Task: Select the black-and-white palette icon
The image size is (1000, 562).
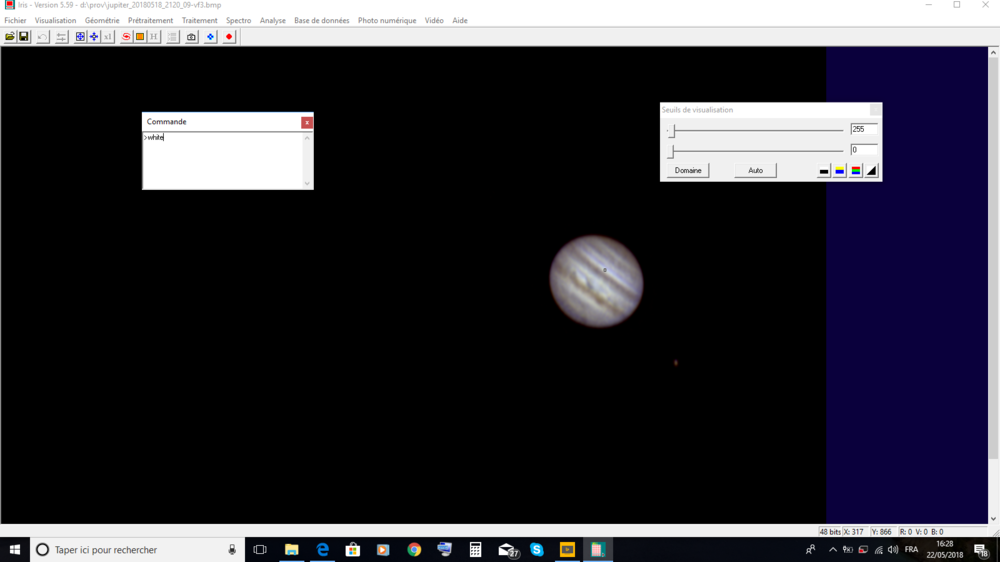Action: 824,170
